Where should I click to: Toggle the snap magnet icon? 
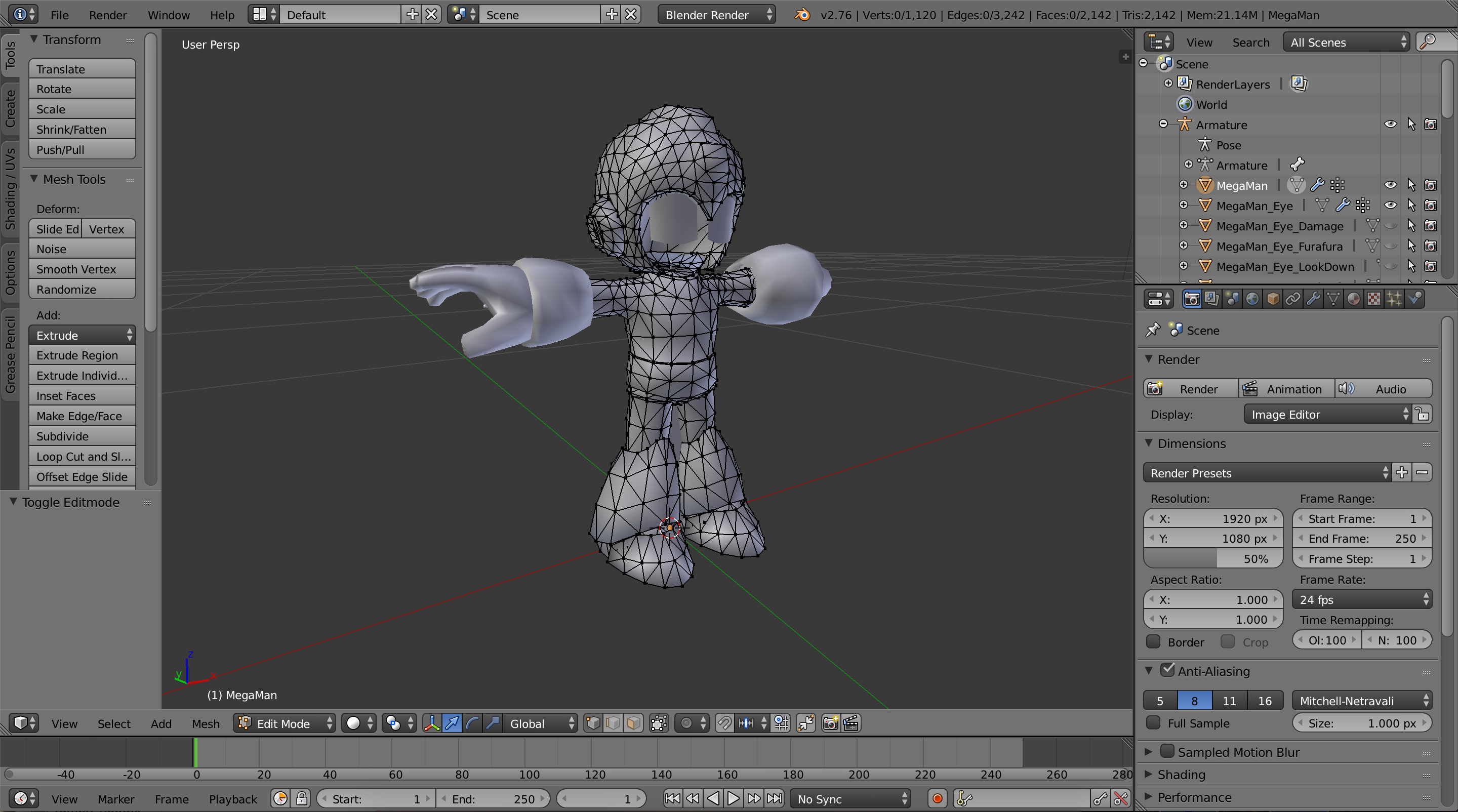724,723
